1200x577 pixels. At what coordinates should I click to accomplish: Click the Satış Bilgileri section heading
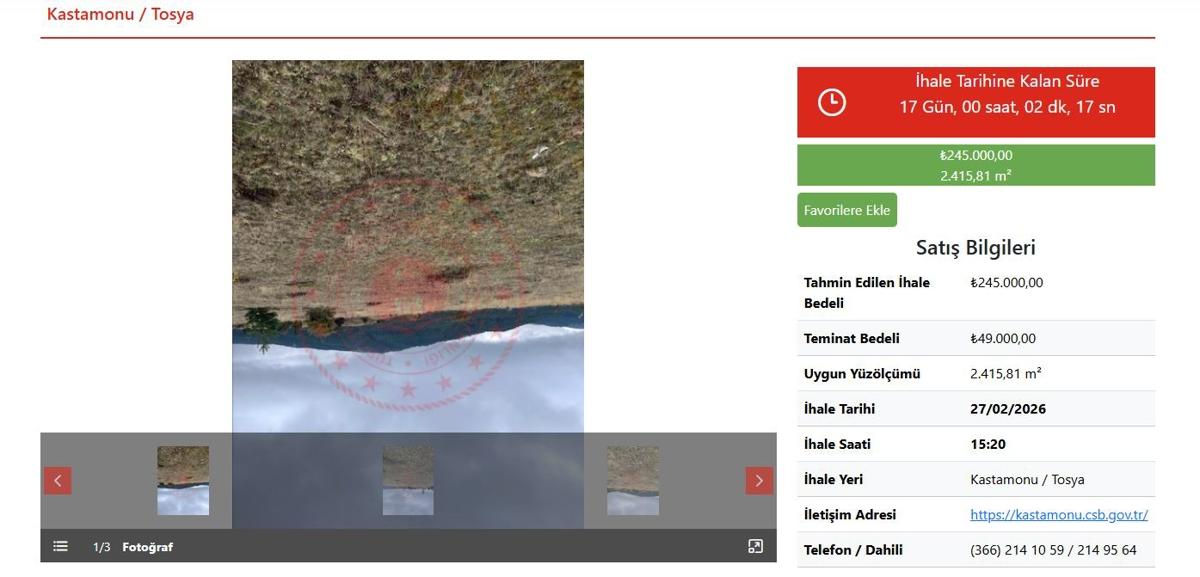pos(976,248)
